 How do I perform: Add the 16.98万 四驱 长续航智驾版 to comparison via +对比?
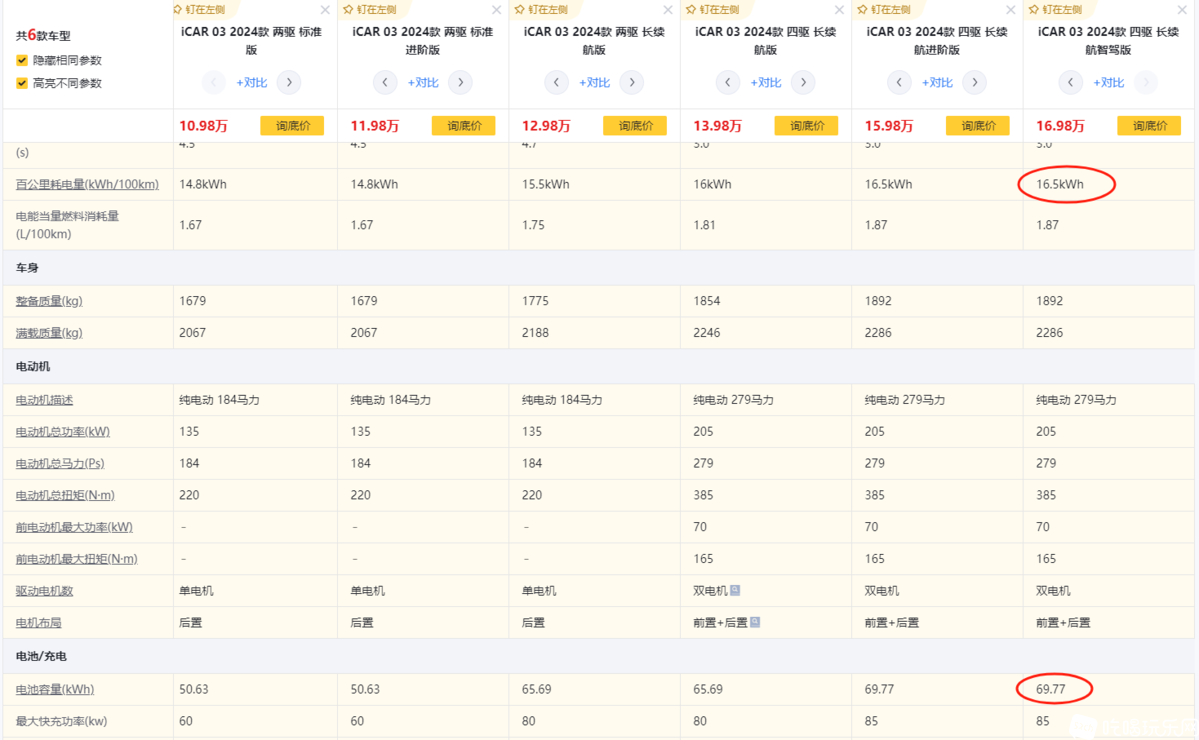click(1108, 83)
